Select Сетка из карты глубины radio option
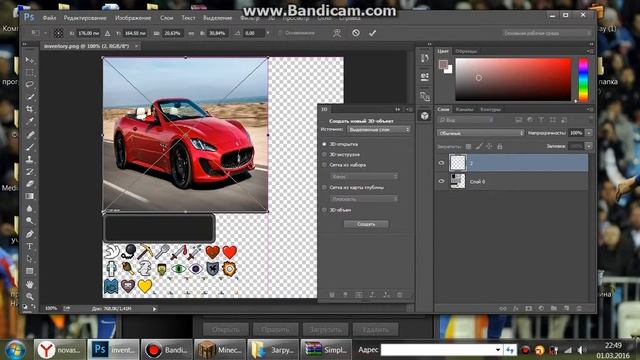The height and width of the screenshot is (360, 640). tap(324, 187)
